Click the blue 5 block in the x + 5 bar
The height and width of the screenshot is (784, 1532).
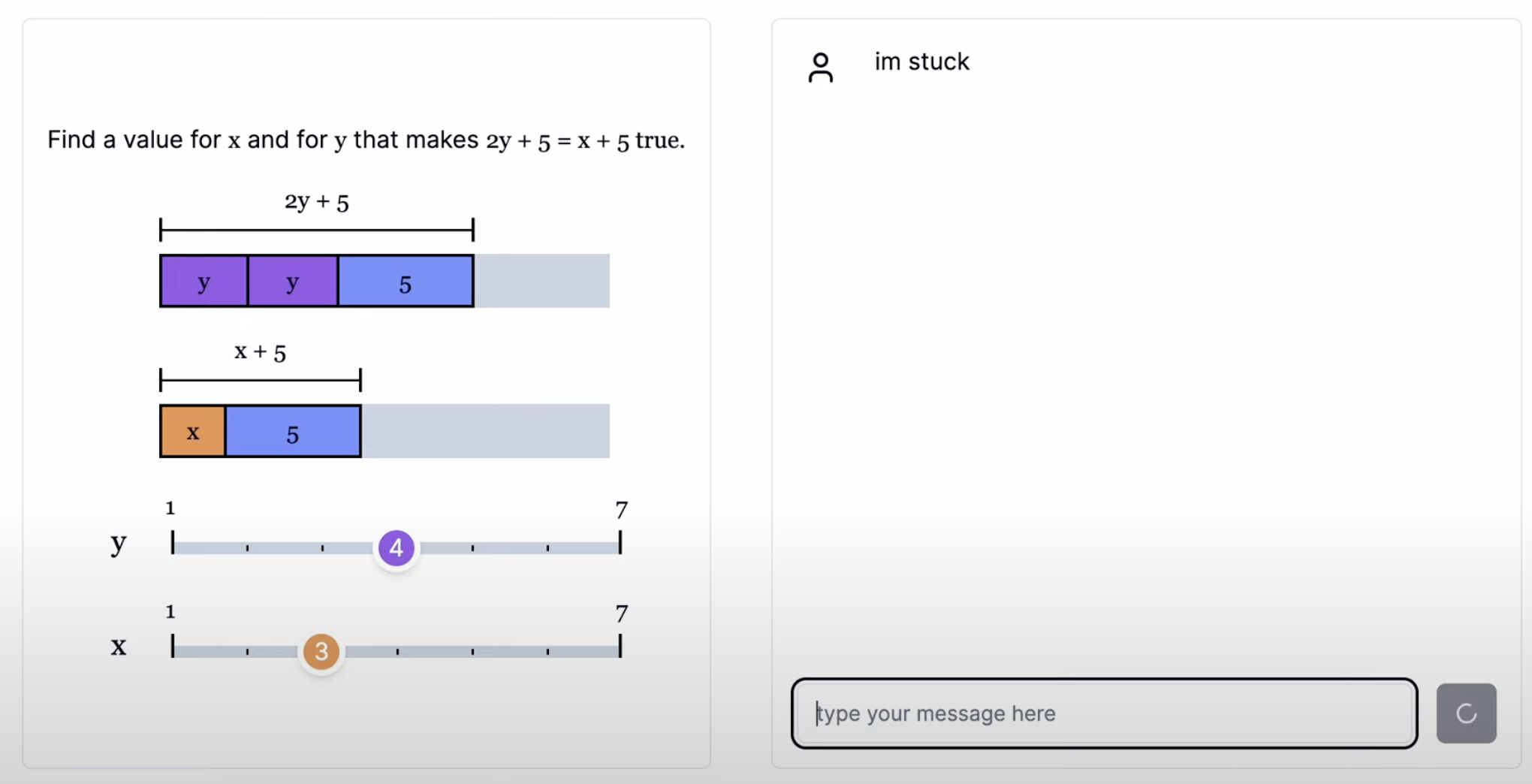tap(293, 432)
